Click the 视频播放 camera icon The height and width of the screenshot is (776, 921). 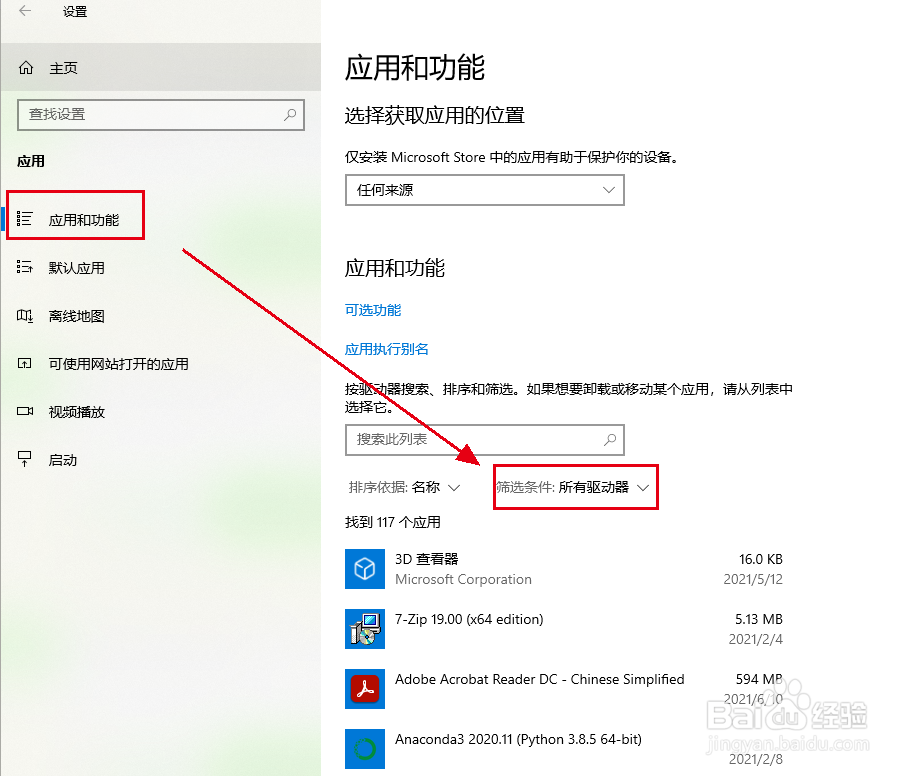pos(25,411)
